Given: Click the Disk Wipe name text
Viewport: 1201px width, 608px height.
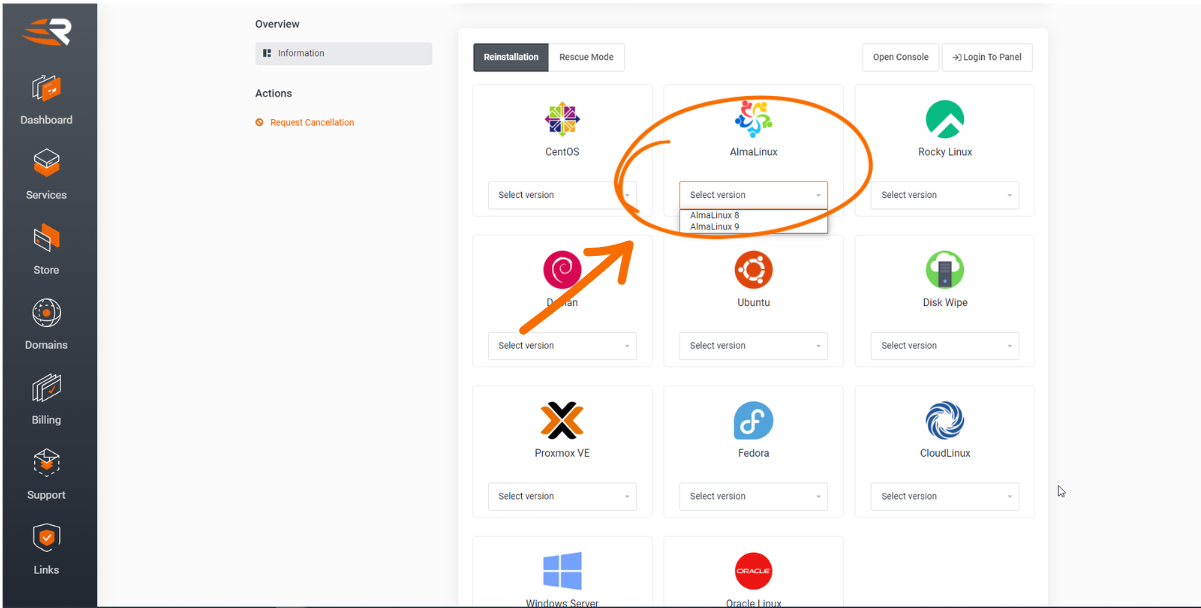Looking at the screenshot, I should tap(945, 302).
